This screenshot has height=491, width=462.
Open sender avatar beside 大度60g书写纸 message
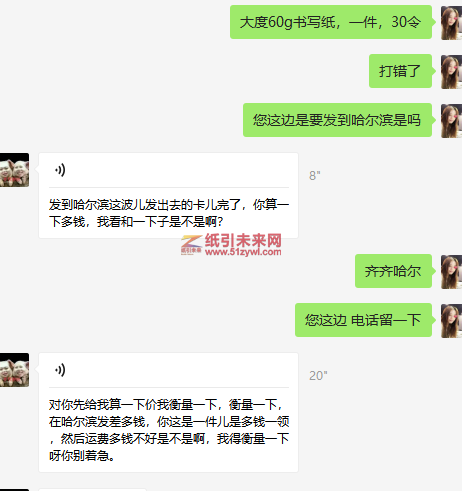(x=451, y=23)
